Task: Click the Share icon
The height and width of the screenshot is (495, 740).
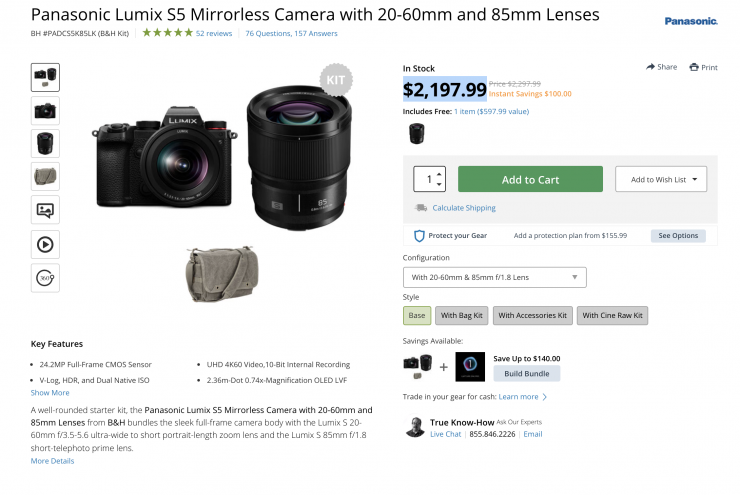Action: pos(650,67)
